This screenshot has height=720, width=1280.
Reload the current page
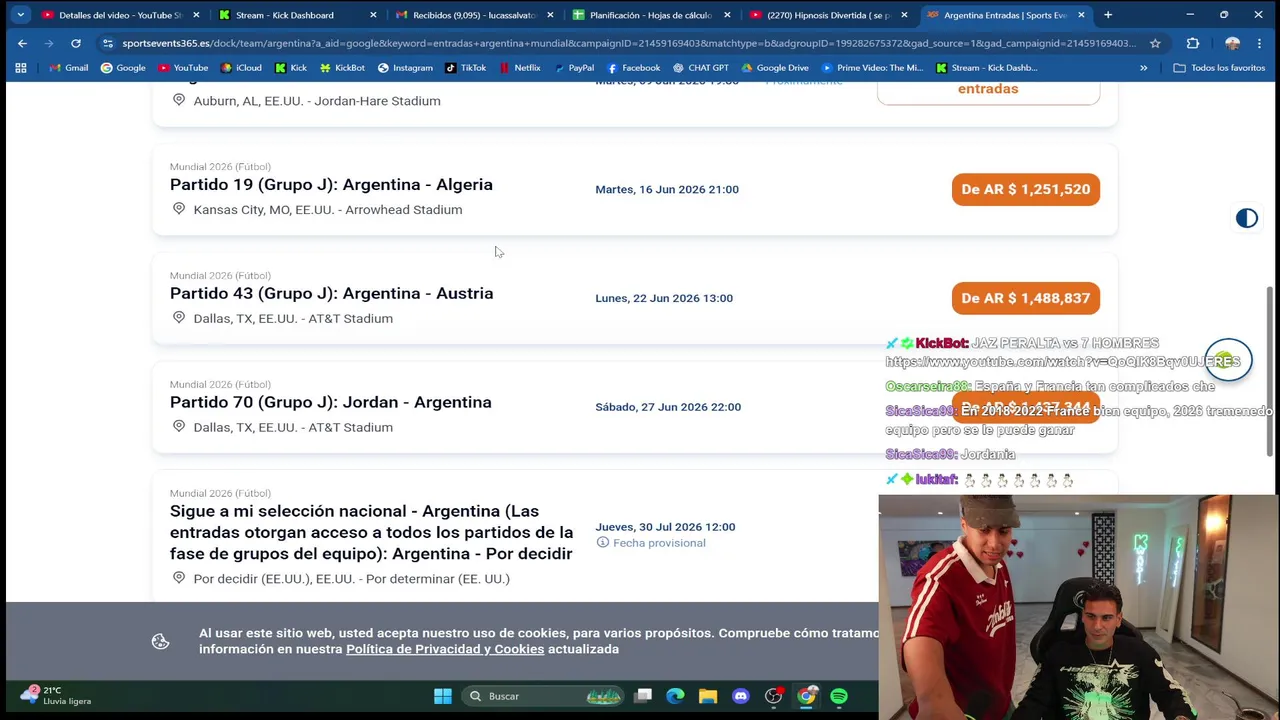pyautogui.click(x=76, y=43)
